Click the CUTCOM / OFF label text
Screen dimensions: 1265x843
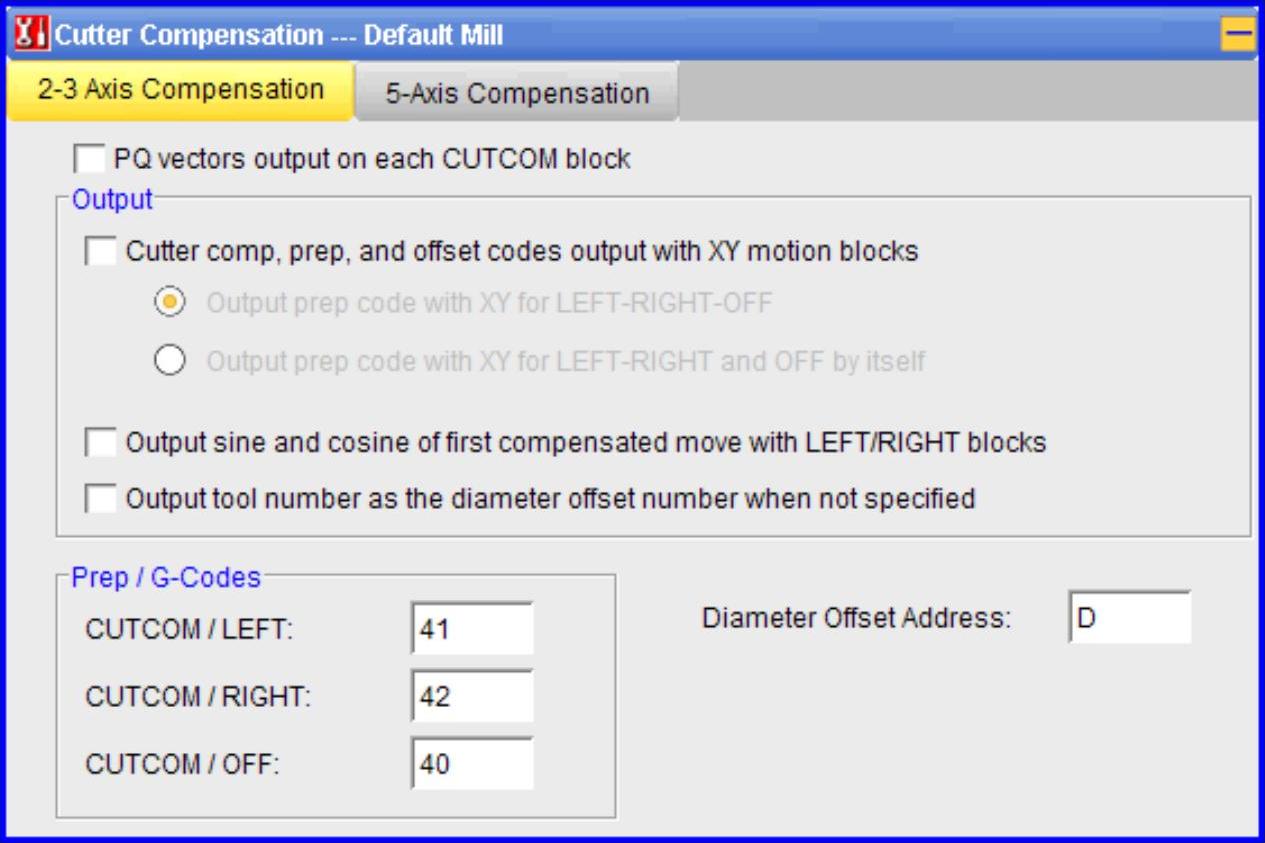point(183,765)
